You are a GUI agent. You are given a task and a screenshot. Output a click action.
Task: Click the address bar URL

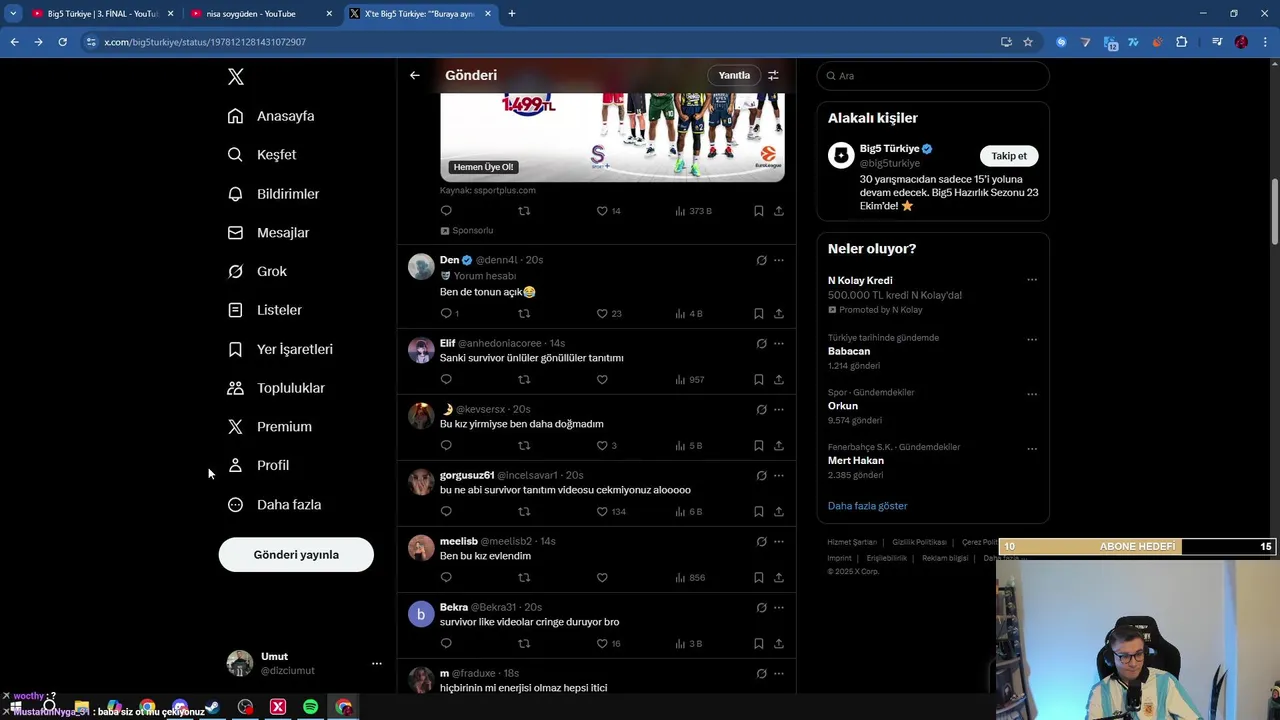click(205, 42)
